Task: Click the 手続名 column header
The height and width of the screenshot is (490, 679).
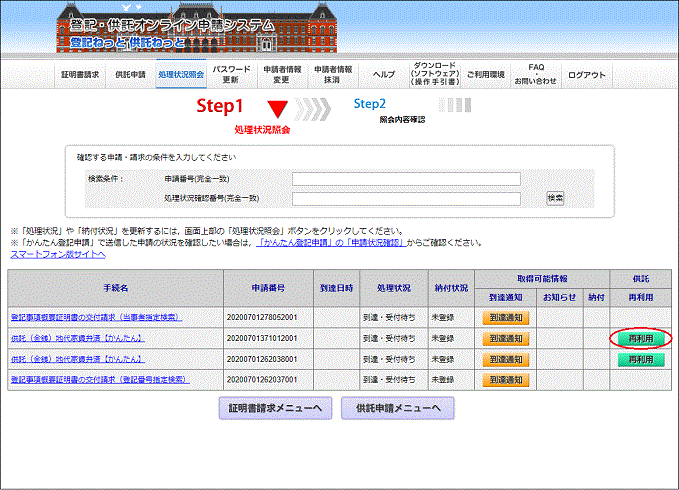Action: pyautogui.click(x=116, y=288)
